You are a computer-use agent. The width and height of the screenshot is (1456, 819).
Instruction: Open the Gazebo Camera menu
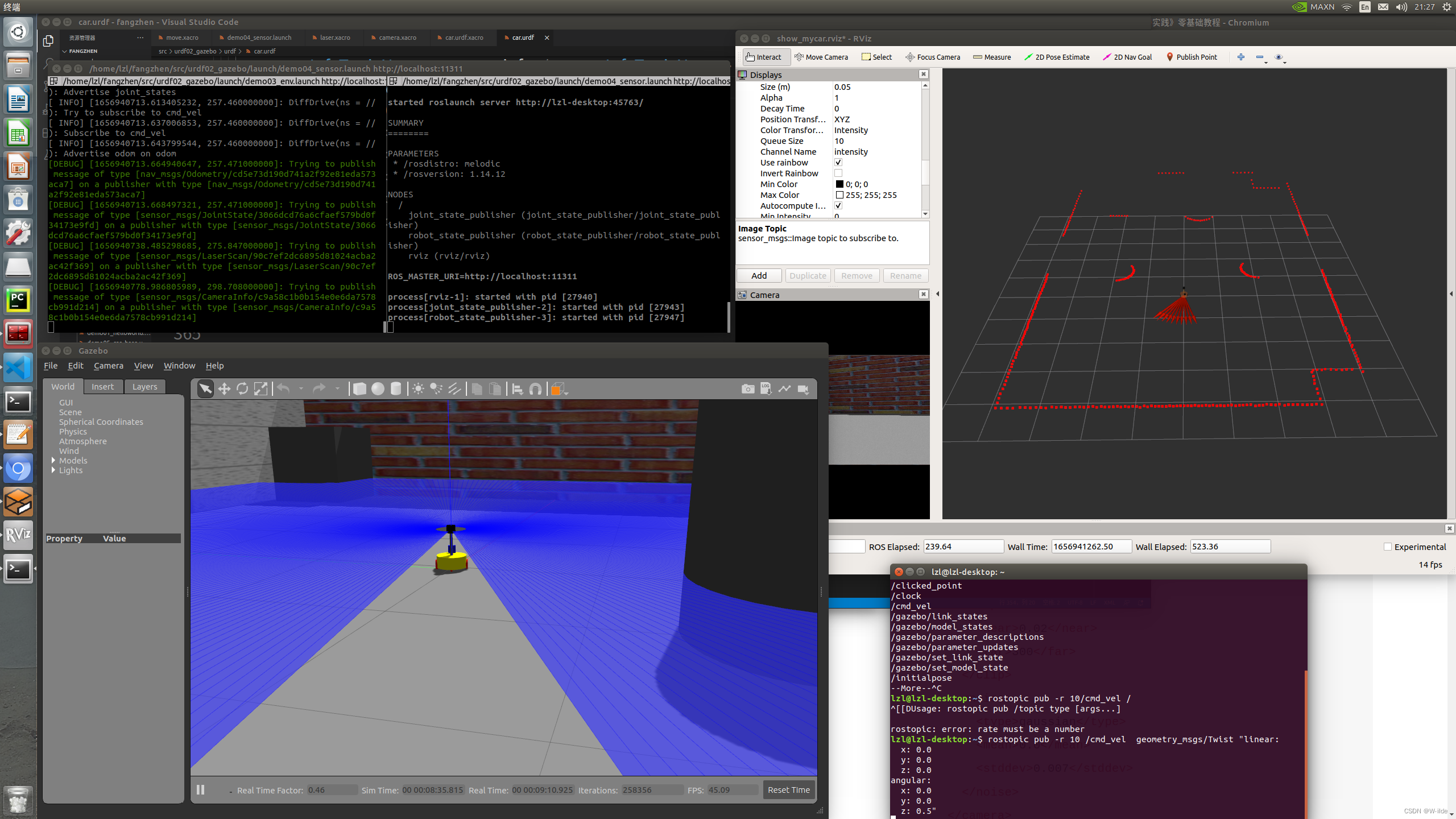point(108,366)
